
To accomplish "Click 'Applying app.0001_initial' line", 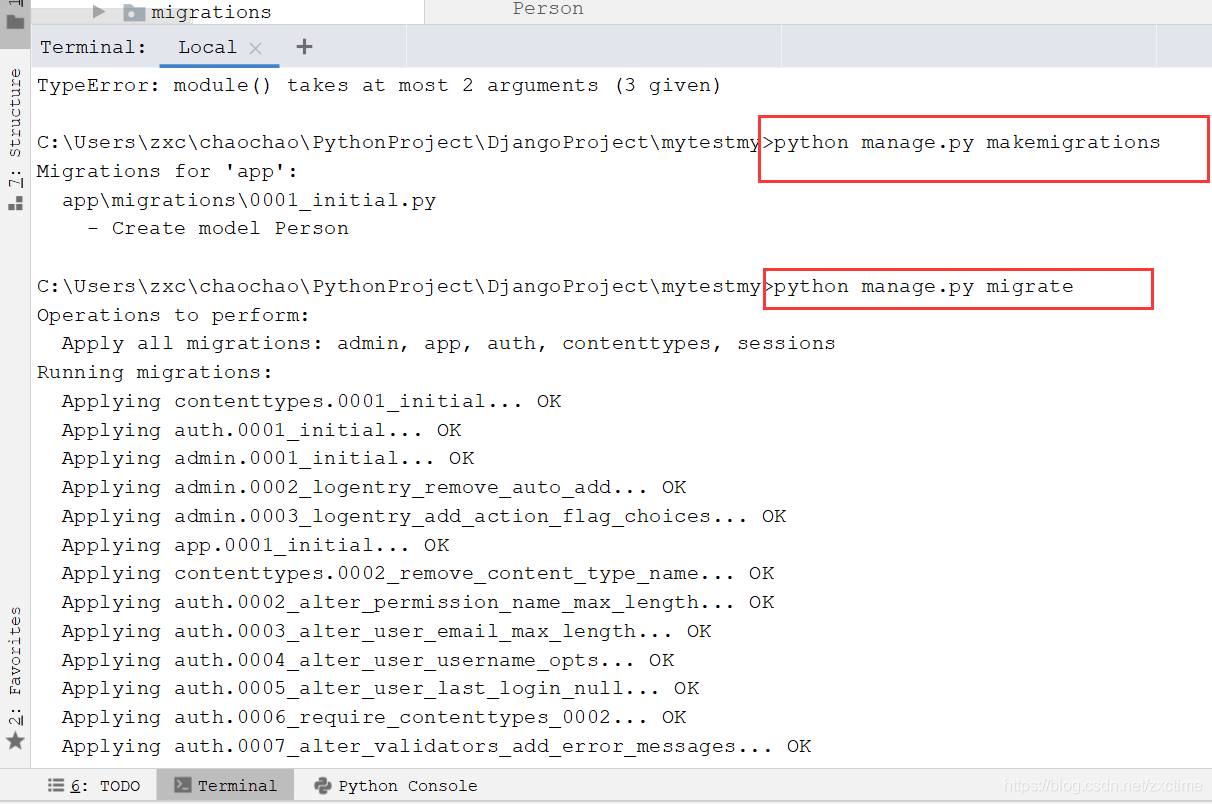I will (256, 546).
